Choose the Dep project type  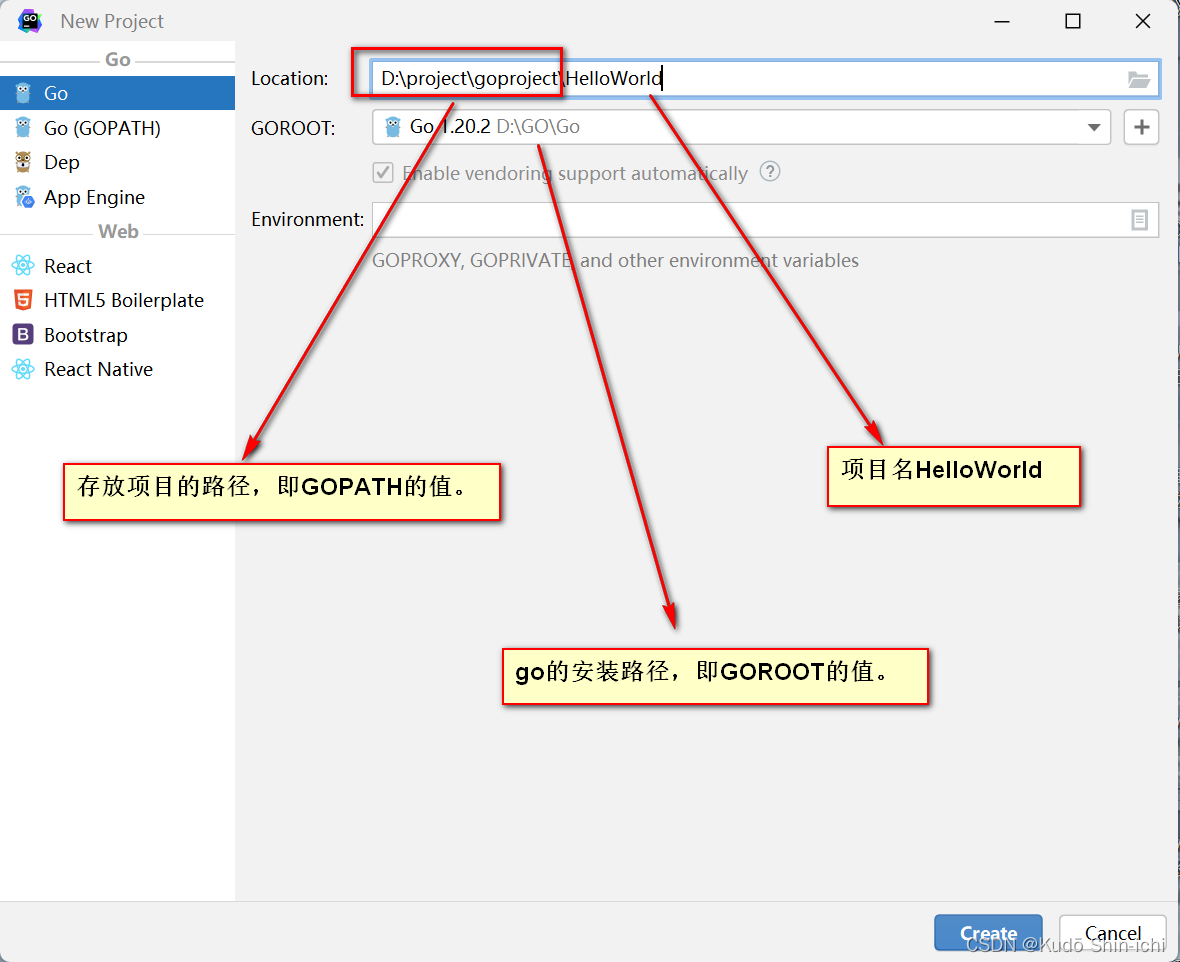(117, 162)
